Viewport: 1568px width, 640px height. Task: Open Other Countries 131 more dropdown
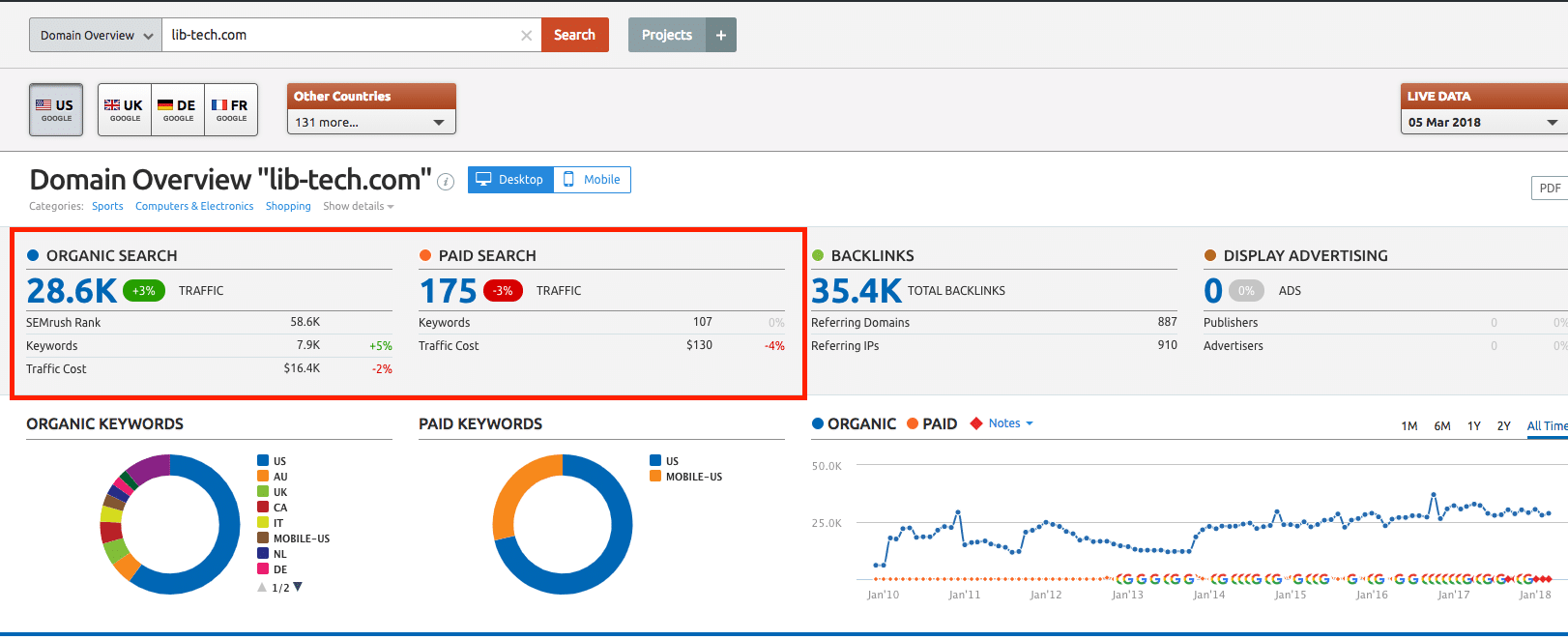[x=371, y=123]
